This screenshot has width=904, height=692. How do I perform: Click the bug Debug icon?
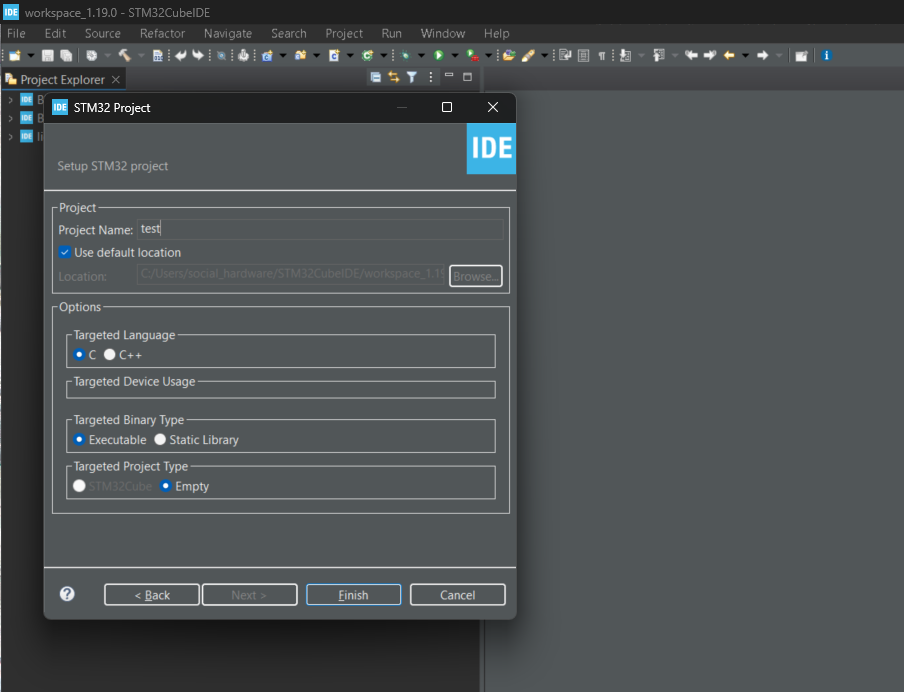coord(405,55)
